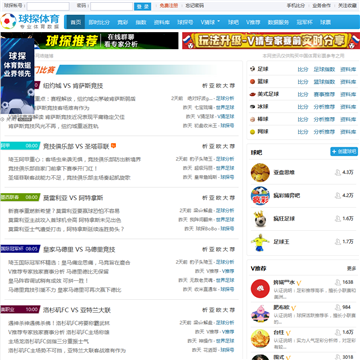Click the 棒球 baseball icon
360x360 pixels.
[252, 119]
